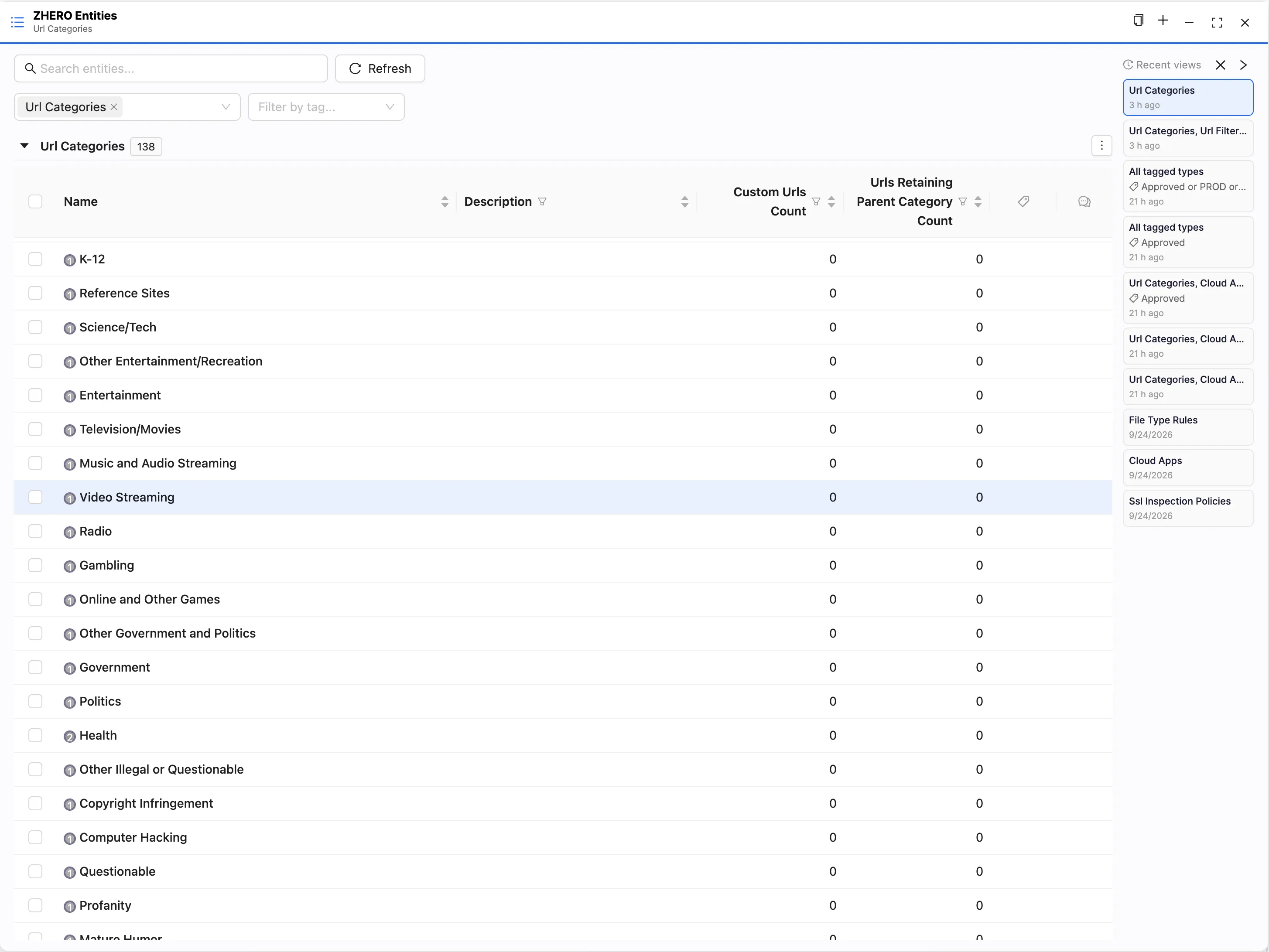Viewport: 1269px width, 952px height.
Task: Open the entity list menu icon
Action: 17,22
